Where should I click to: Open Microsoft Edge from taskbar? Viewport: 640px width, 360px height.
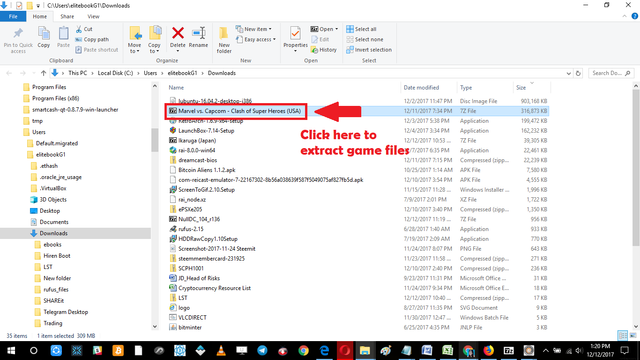324,351
